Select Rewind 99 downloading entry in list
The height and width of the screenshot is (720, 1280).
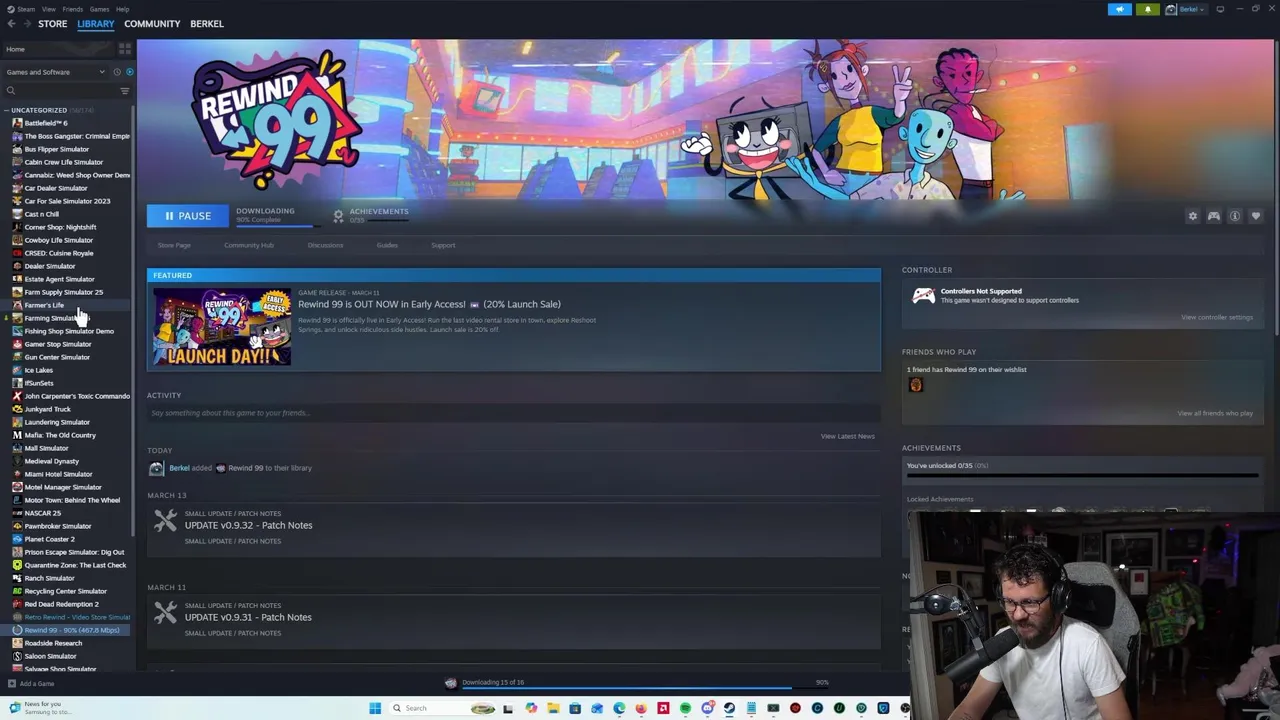[x=68, y=630]
